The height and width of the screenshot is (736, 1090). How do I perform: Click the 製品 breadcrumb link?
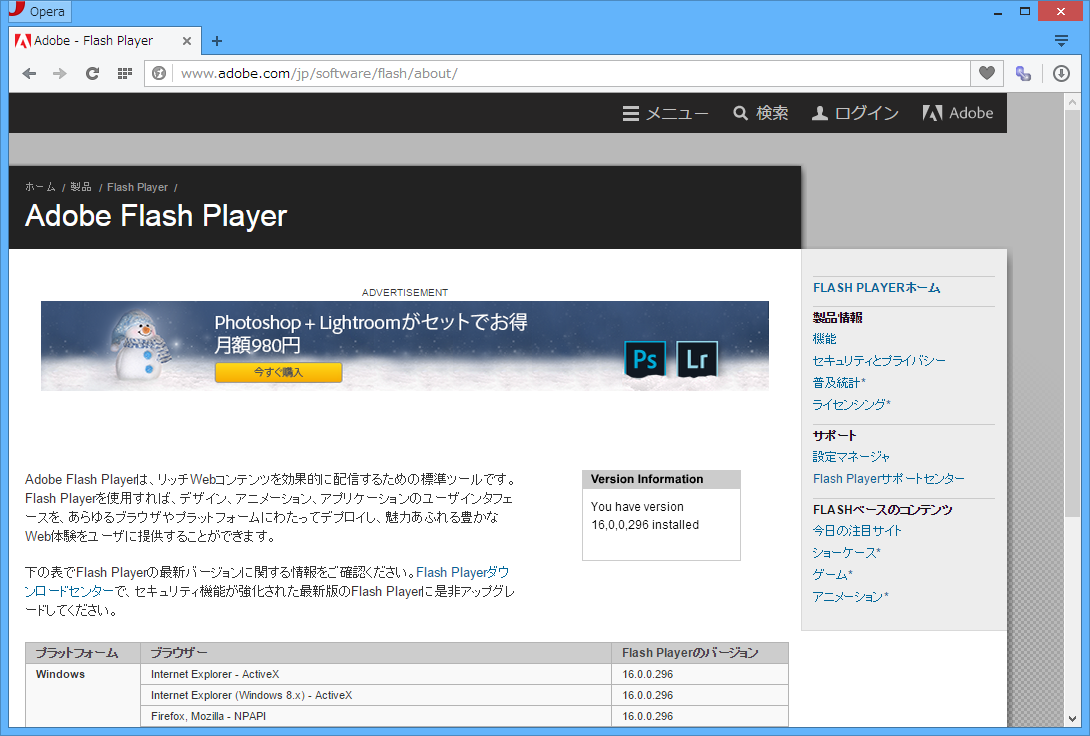pos(81,187)
